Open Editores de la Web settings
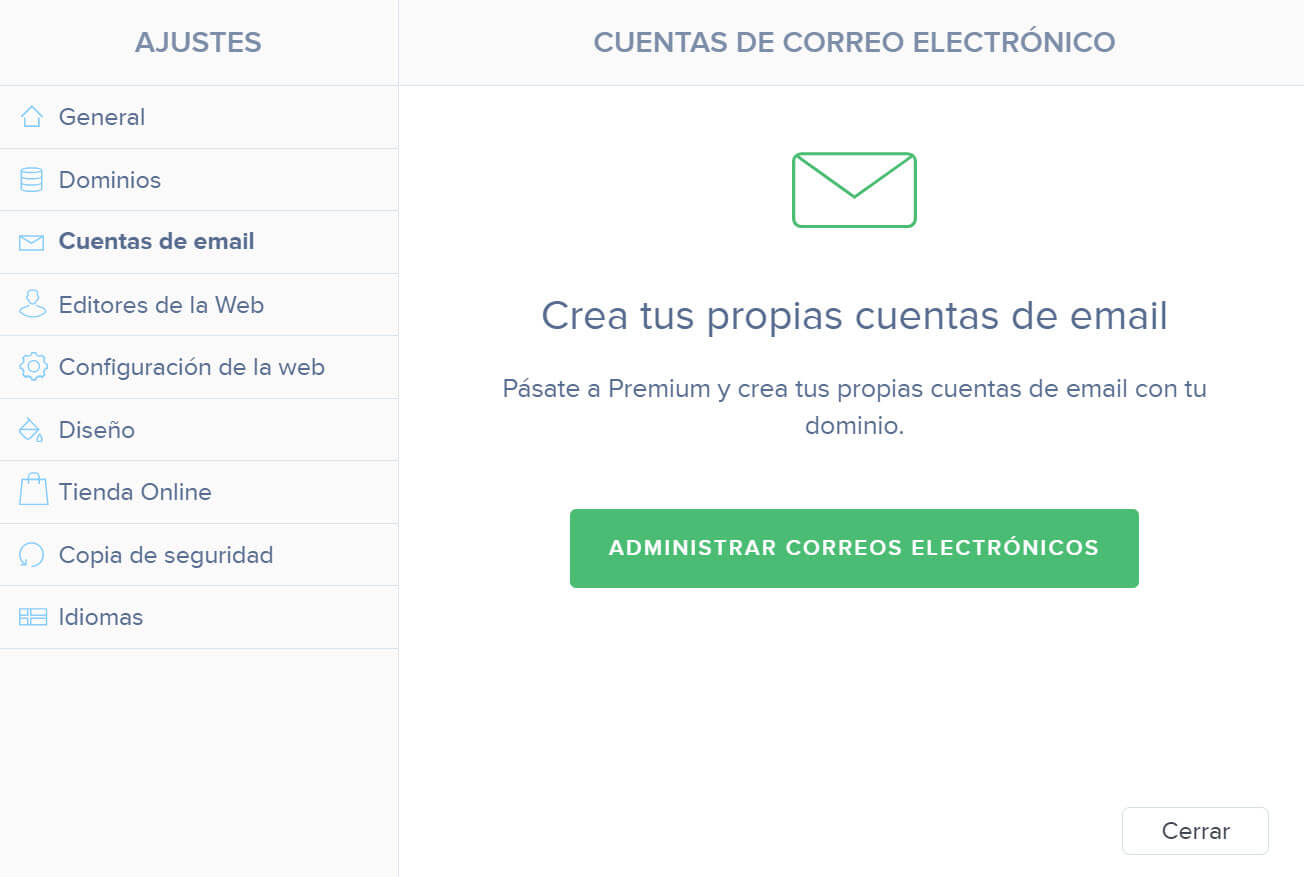 pos(160,304)
